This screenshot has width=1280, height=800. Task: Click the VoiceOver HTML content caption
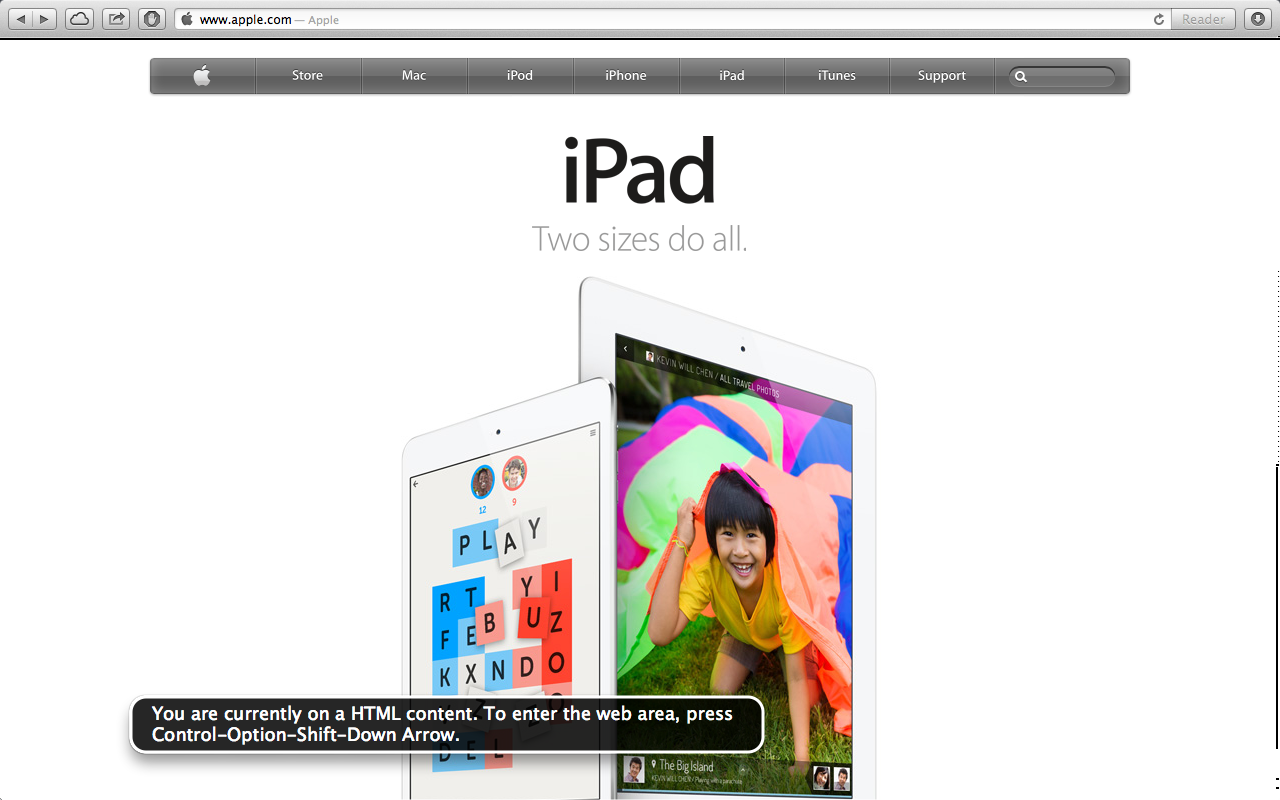pos(447,724)
